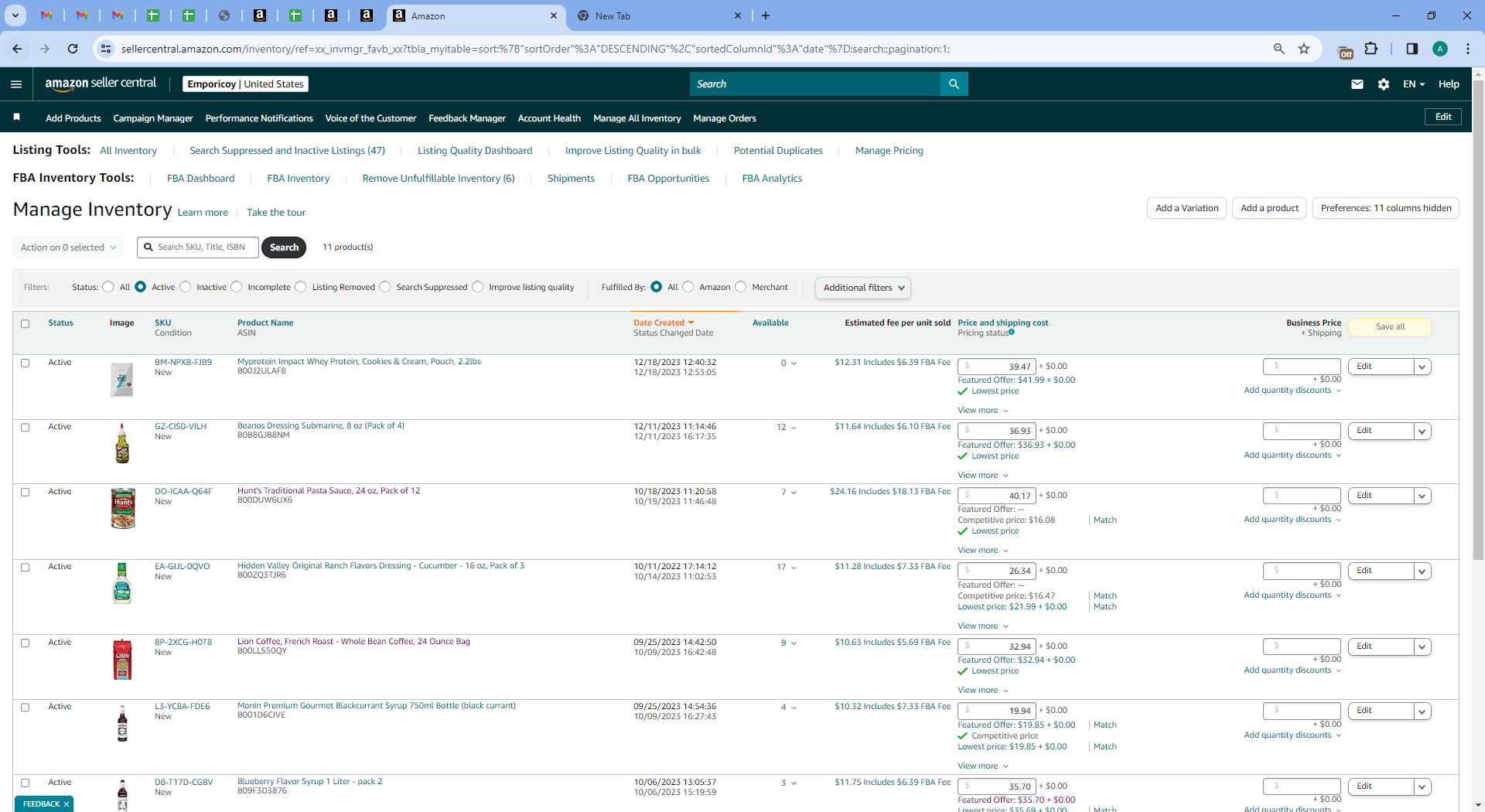1485x812 pixels.
Task: Expand View more for Beanos Dressing row
Action: (983, 476)
